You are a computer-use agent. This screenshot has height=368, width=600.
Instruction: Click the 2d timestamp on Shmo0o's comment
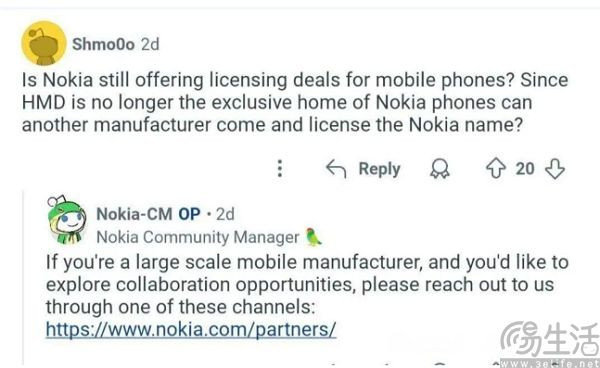pyautogui.click(x=150, y=44)
